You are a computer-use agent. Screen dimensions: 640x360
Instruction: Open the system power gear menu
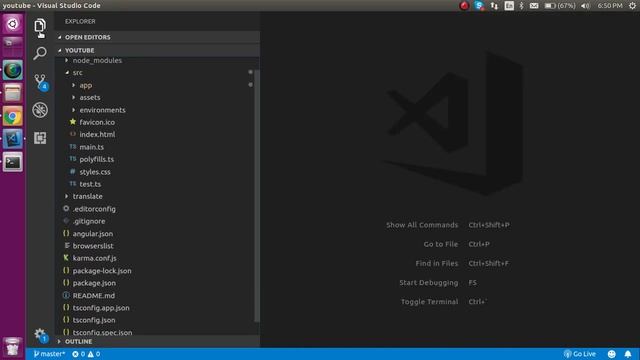[632, 6]
